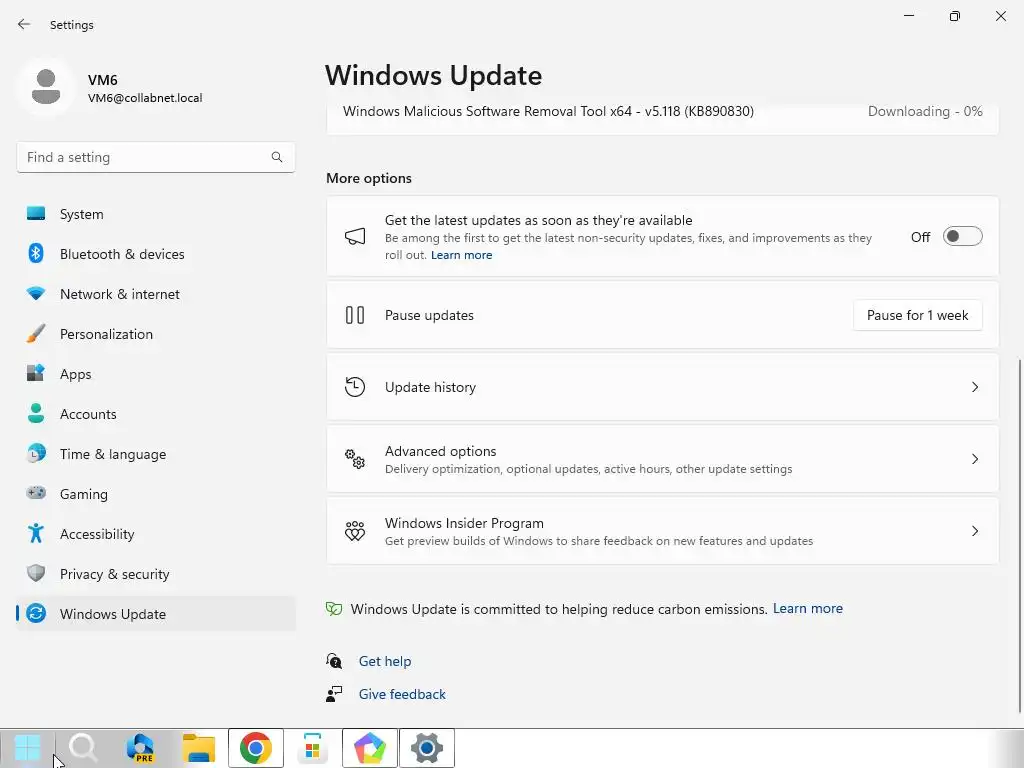Expand Windows Insider Program chevron
The height and width of the screenshot is (768, 1024).
pyautogui.click(x=974, y=531)
